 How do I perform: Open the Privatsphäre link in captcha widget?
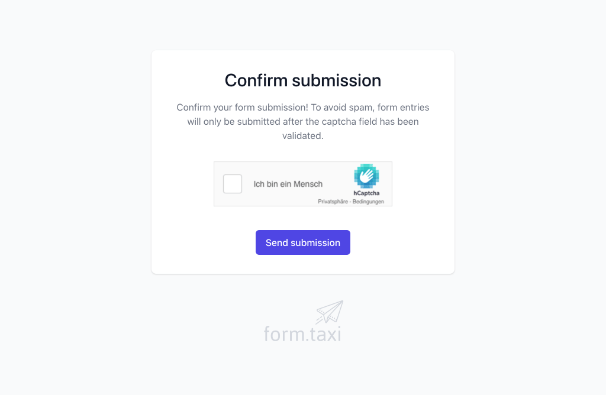click(333, 201)
